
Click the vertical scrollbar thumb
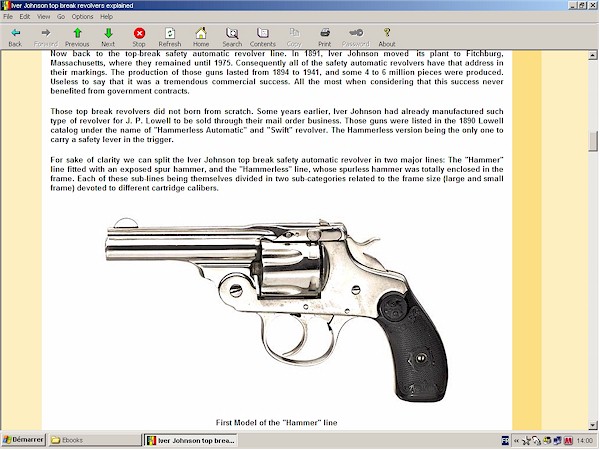click(593, 142)
